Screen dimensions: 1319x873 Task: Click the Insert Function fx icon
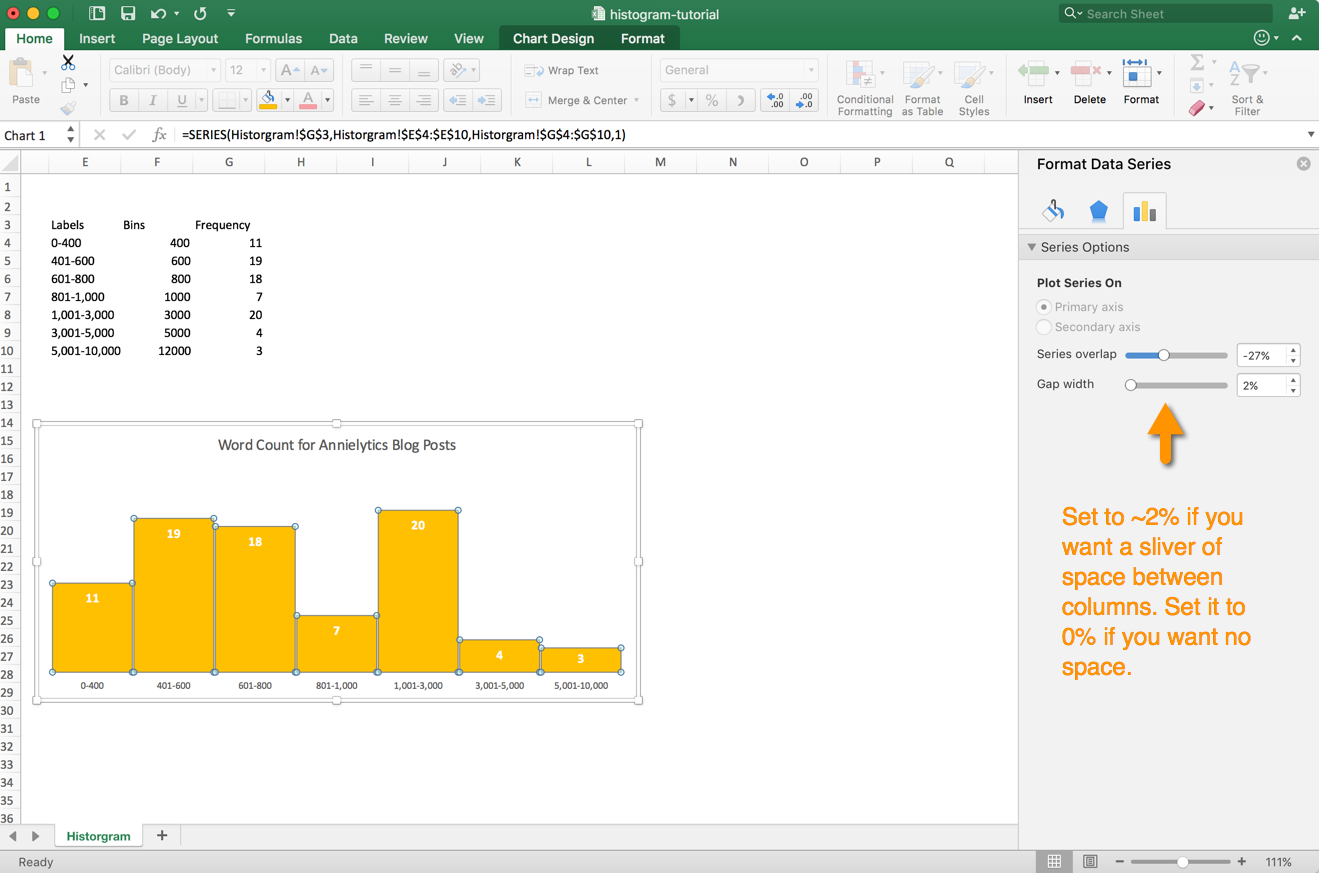[159, 134]
